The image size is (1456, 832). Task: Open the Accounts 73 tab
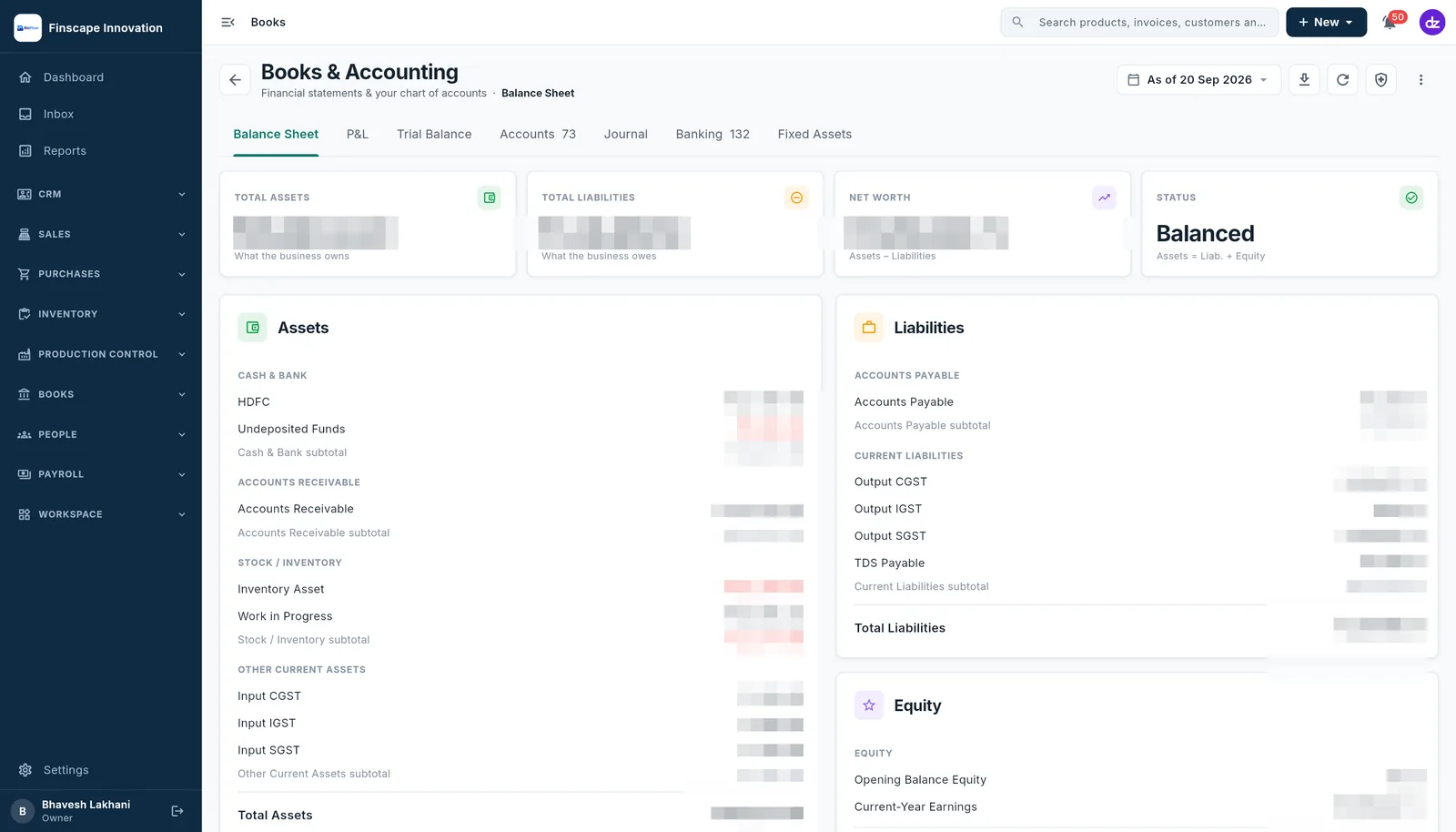[x=538, y=134]
